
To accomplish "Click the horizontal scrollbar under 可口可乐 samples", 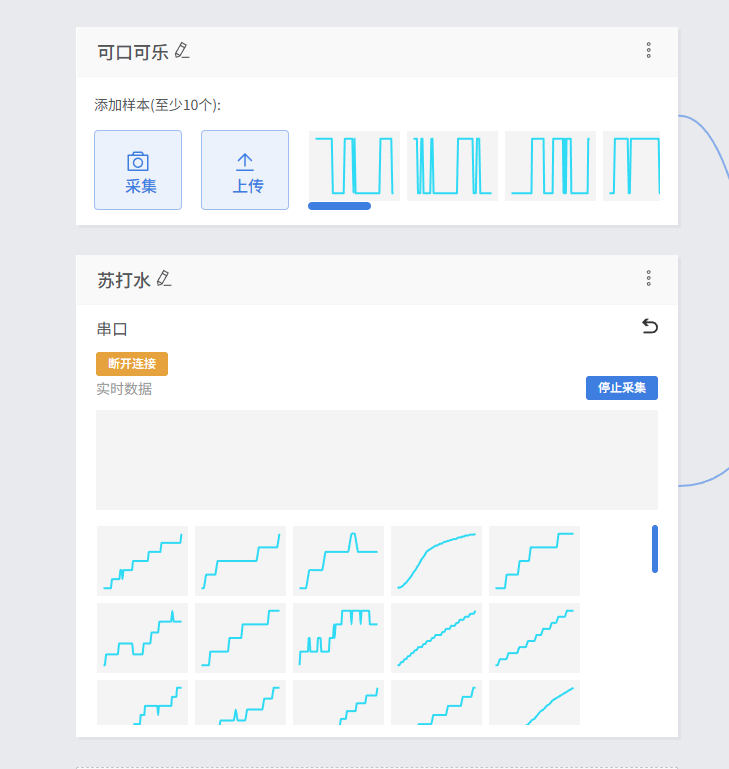I will tap(339, 206).
